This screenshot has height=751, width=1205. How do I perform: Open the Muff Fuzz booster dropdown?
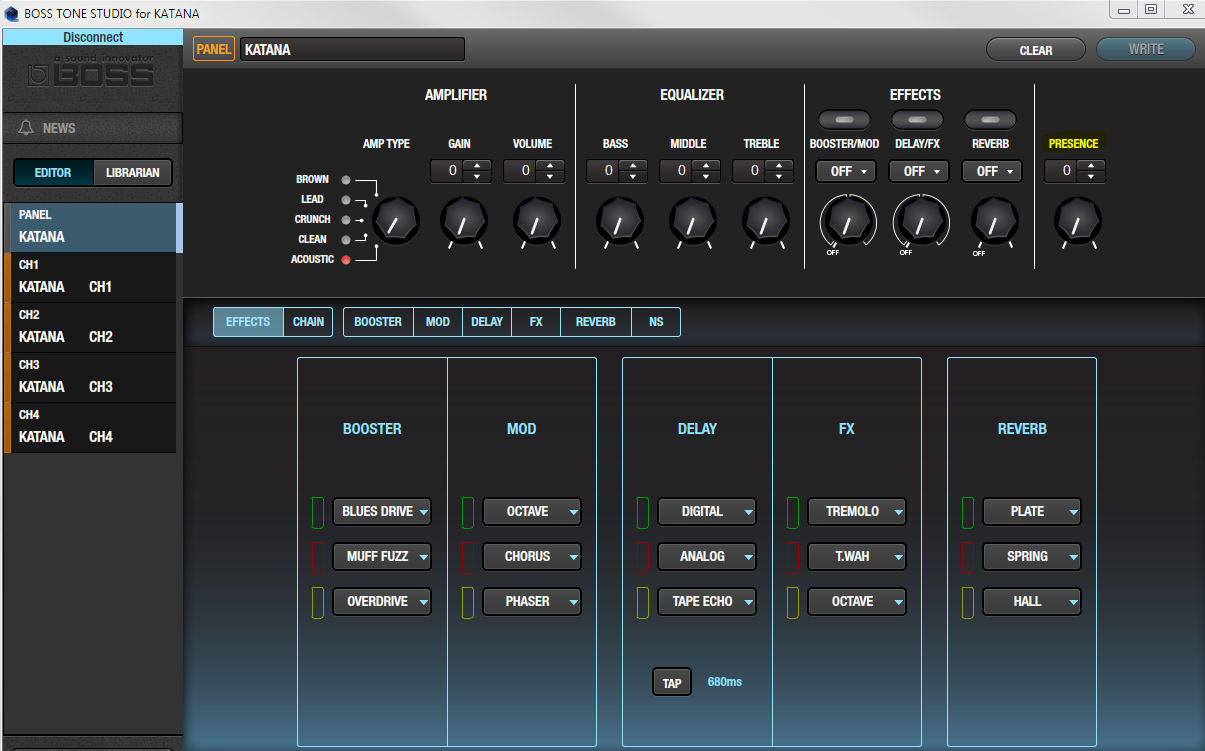coord(382,557)
